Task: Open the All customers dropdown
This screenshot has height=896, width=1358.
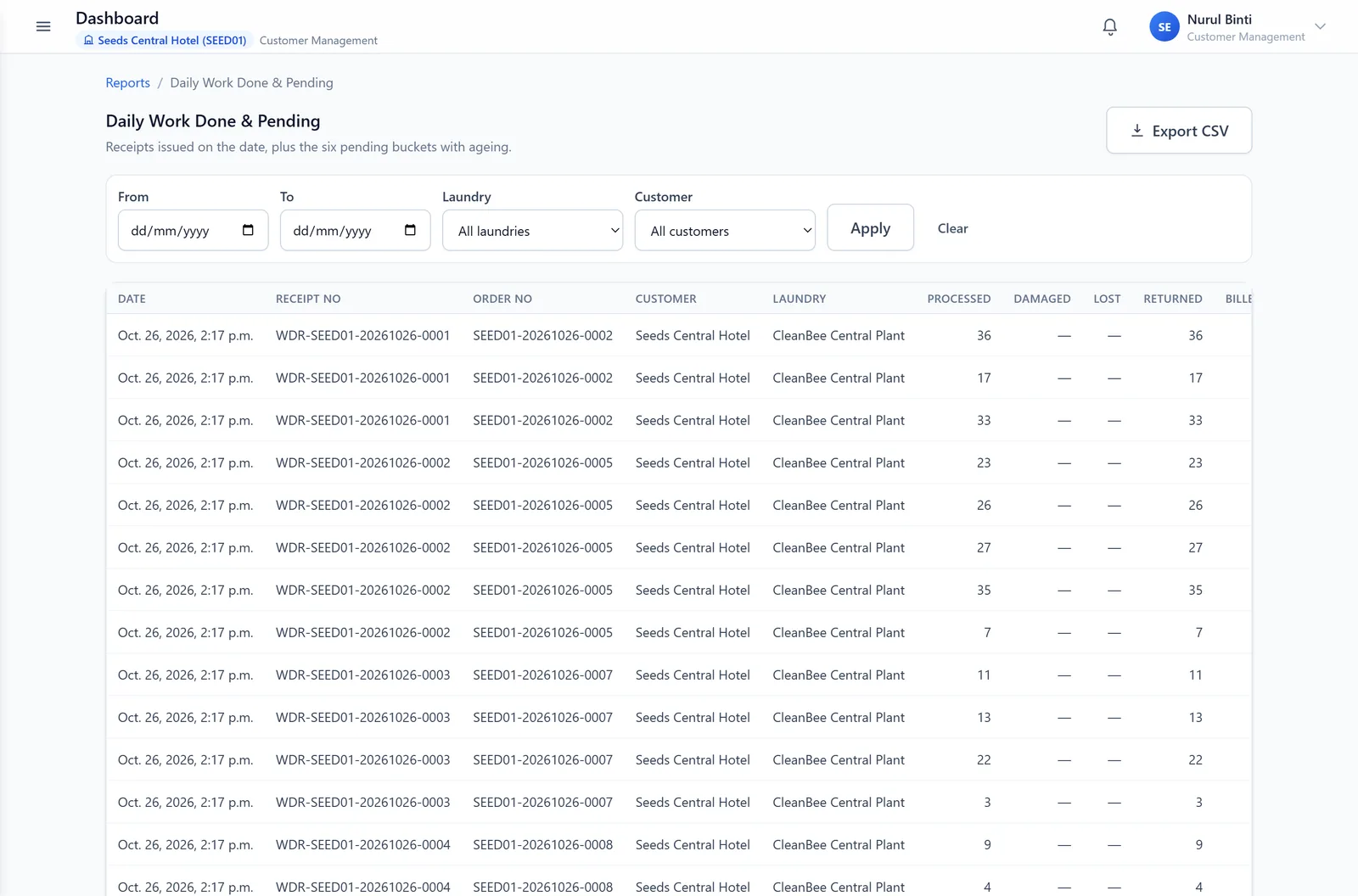Action: pyautogui.click(x=725, y=231)
